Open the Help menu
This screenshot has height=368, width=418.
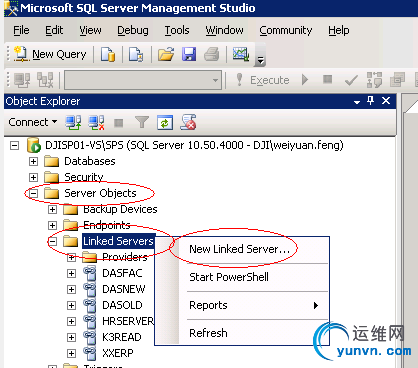339,30
